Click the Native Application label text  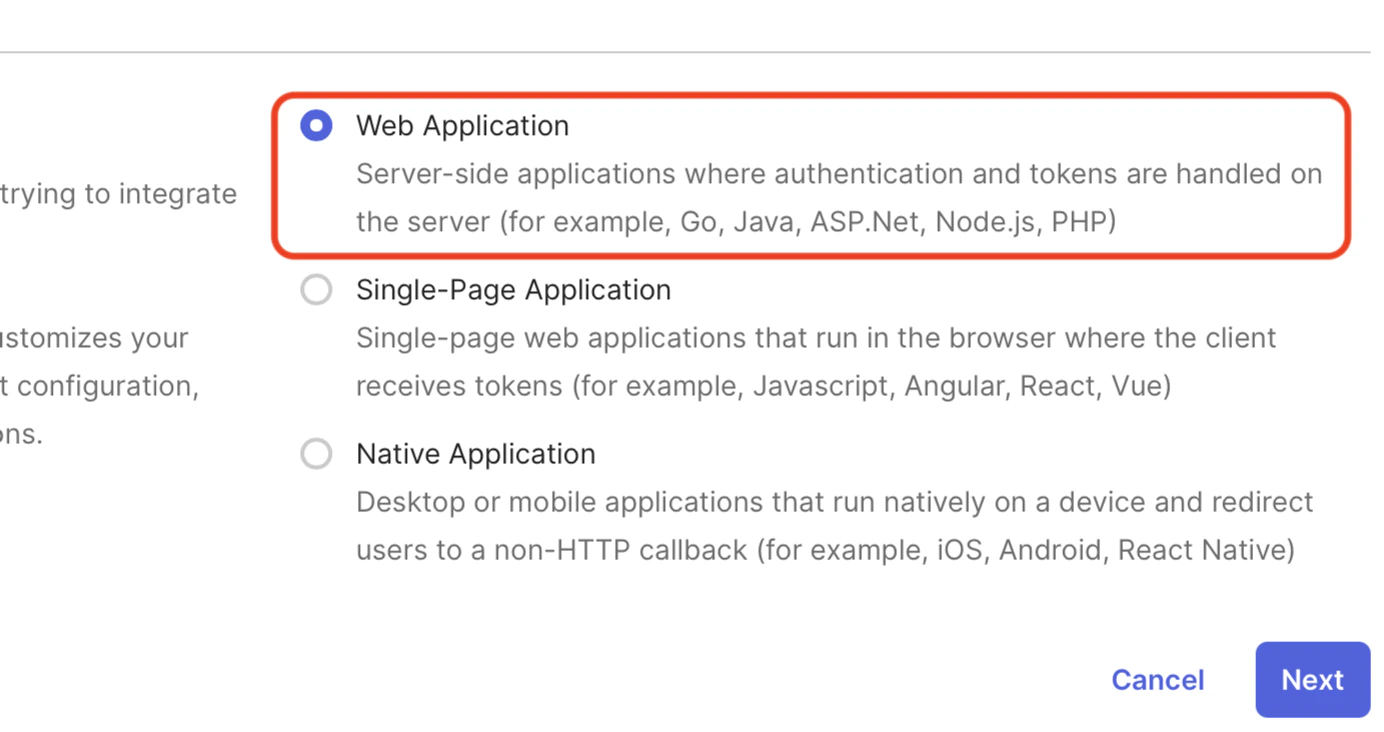pyautogui.click(x=475, y=453)
